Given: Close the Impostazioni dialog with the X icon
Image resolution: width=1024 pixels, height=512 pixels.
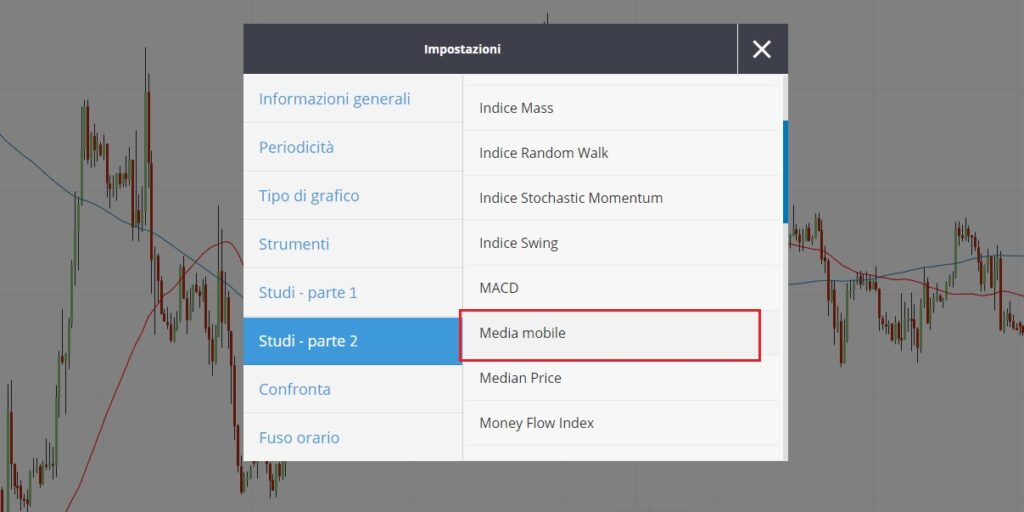Looking at the screenshot, I should (761, 49).
